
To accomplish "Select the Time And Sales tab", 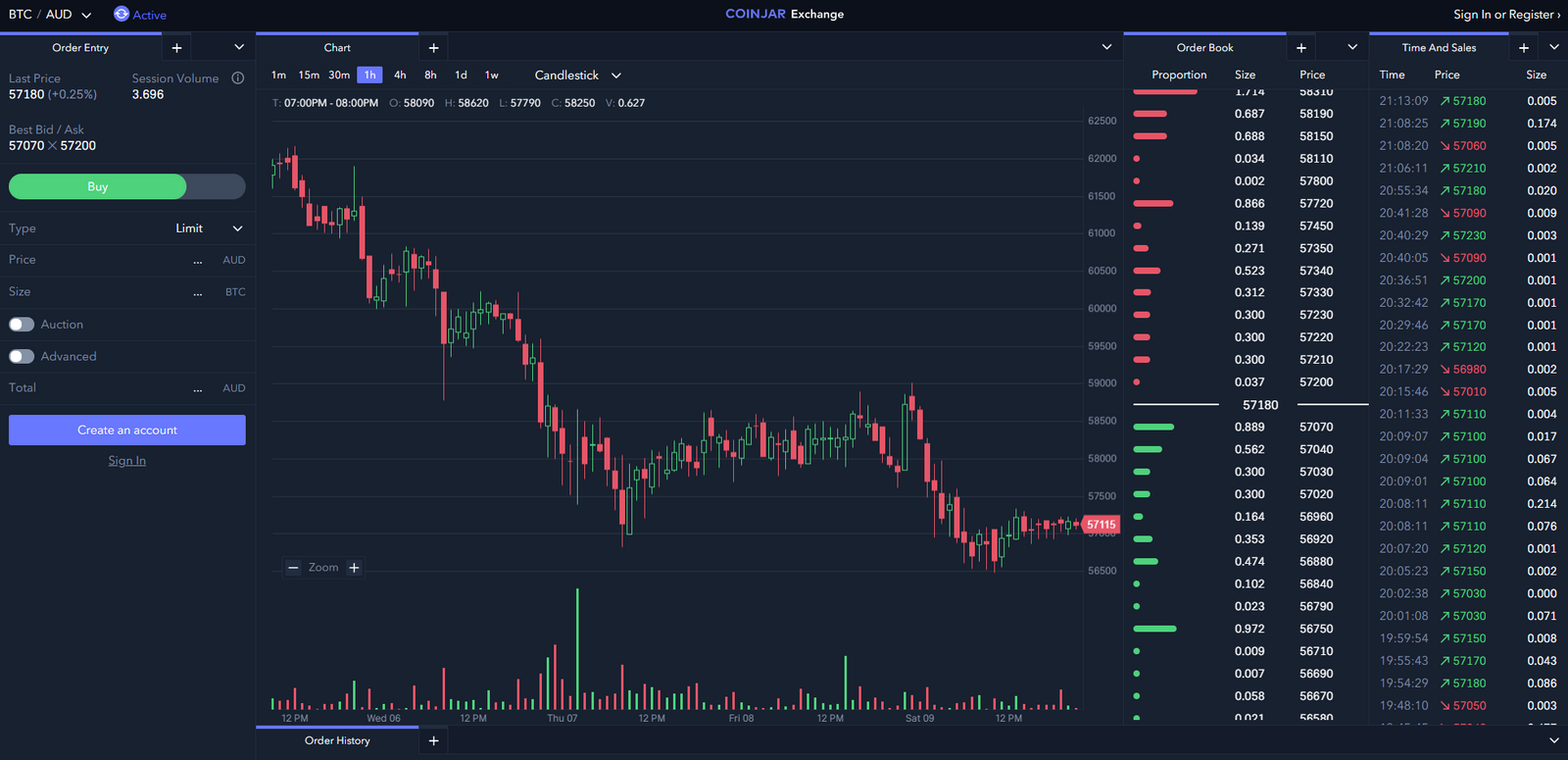I will [1439, 48].
